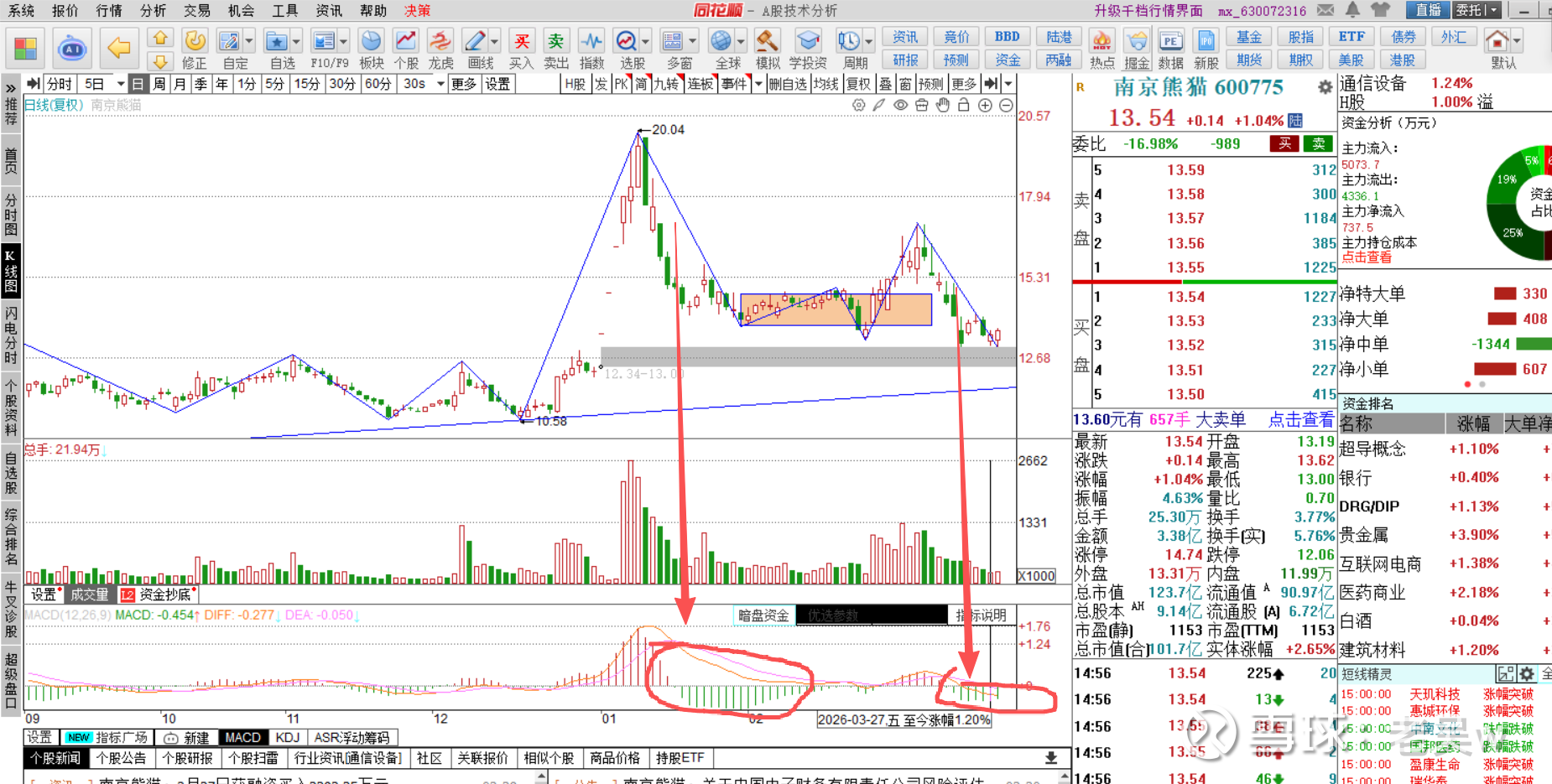Click the red 买 button beside 委比

point(1284,144)
